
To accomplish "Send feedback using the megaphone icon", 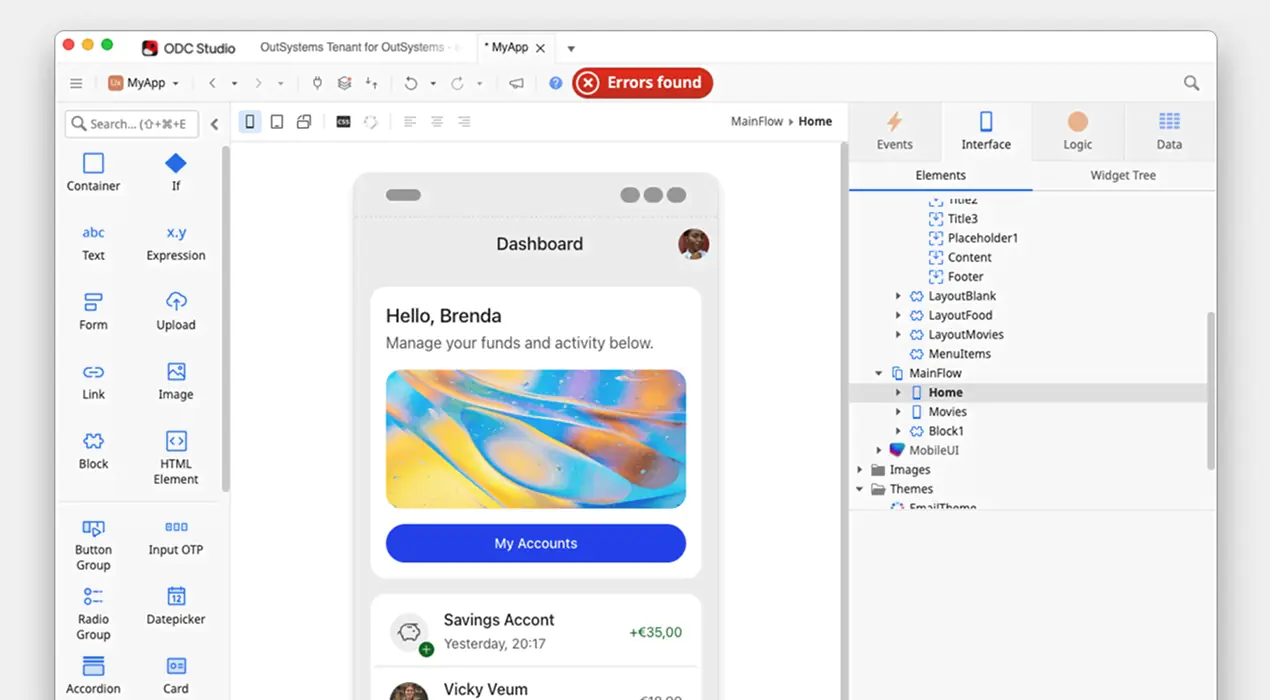I will pyautogui.click(x=515, y=83).
